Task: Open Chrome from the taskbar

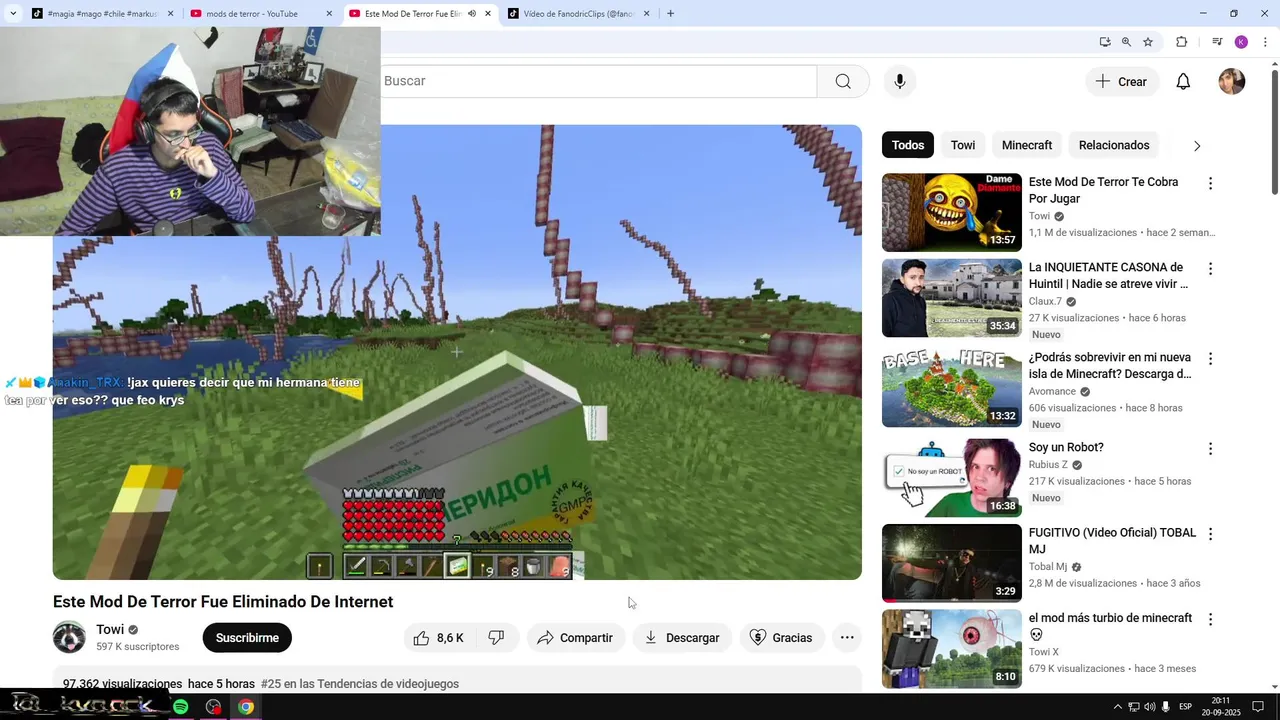Action: coord(245,707)
